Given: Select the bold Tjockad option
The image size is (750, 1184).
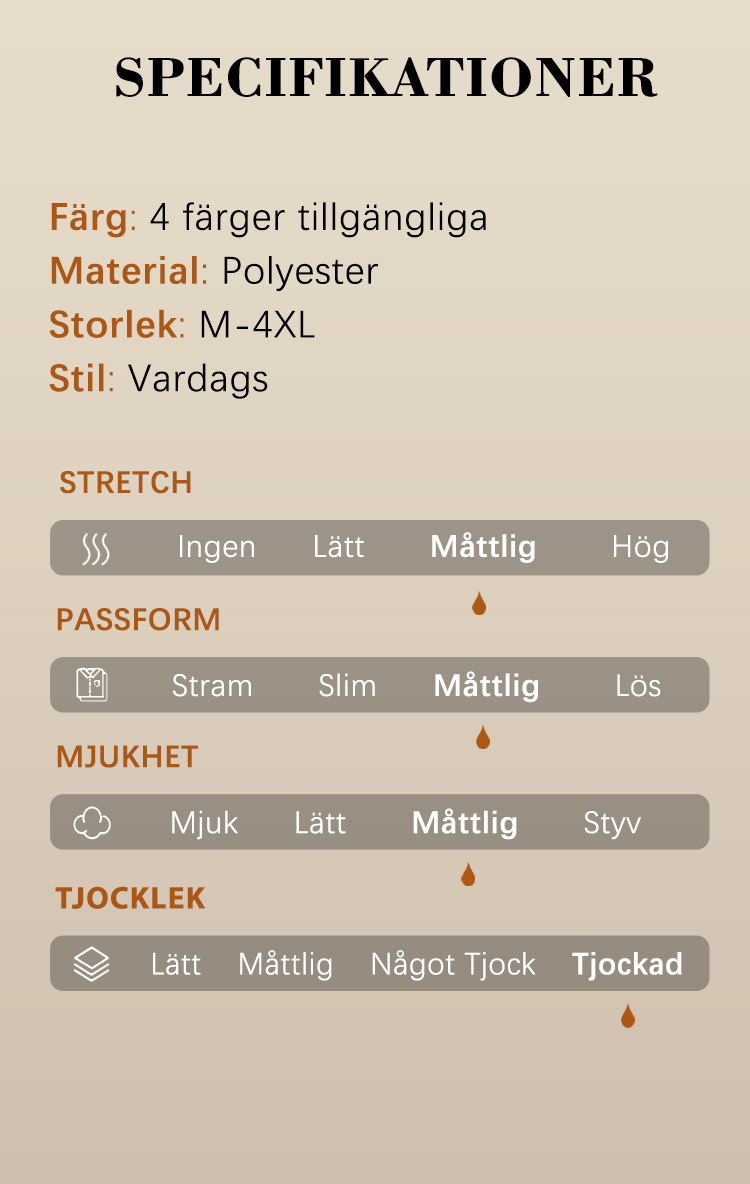Looking at the screenshot, I should [x=627, y=964].
